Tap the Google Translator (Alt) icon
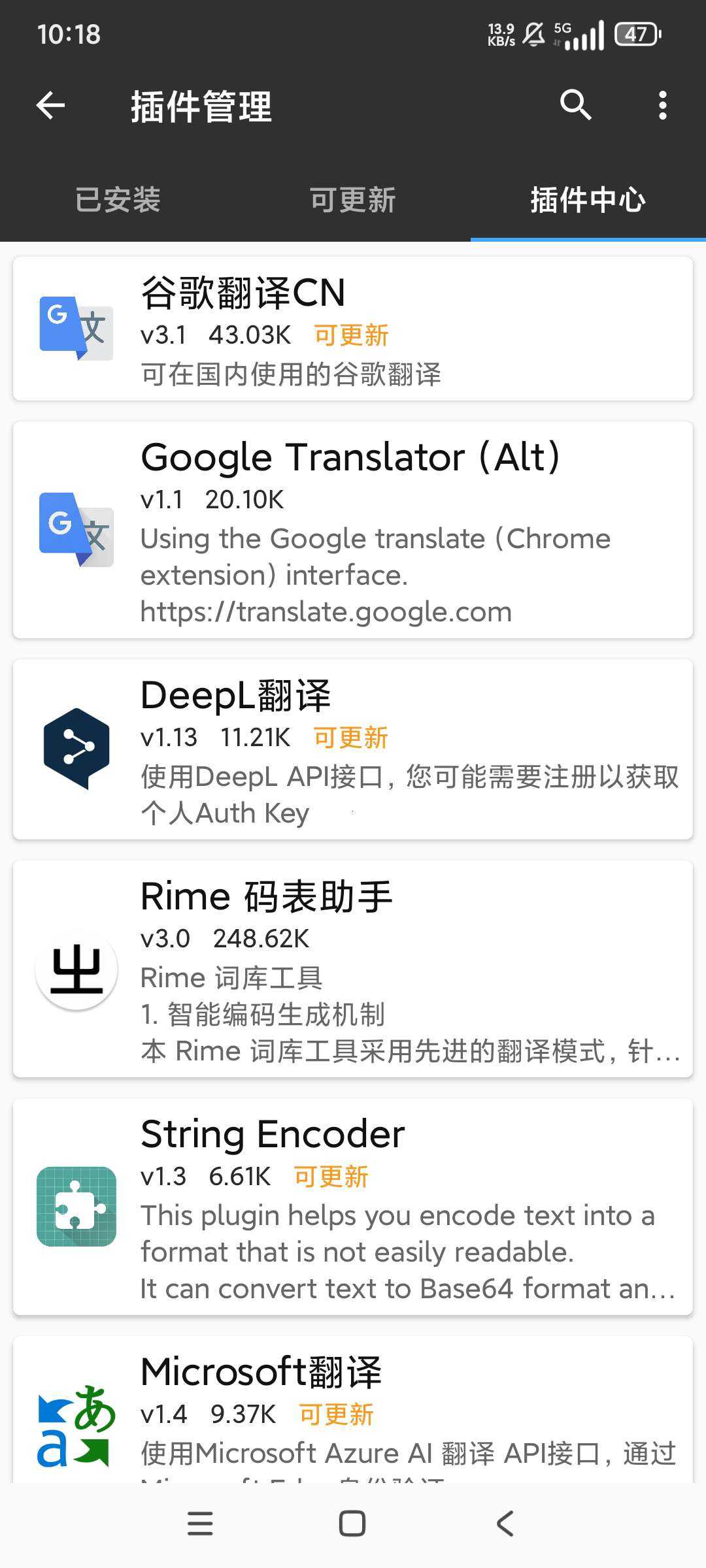The height and width of the screenshot is (1568, 706). click(x=76, y=530)
